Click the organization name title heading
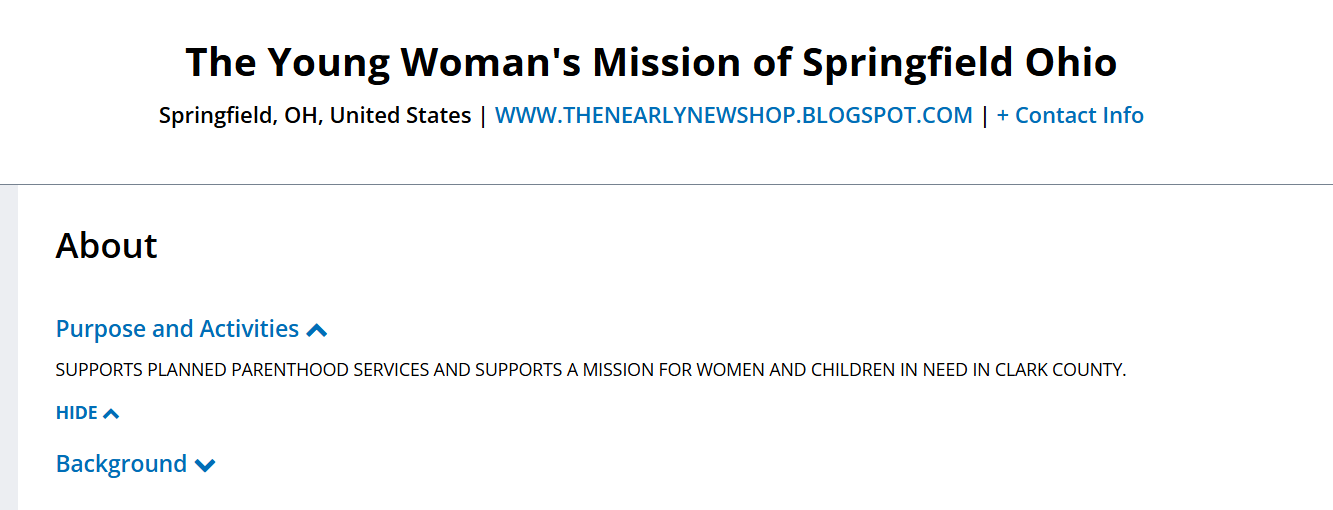 pos(651,62)
